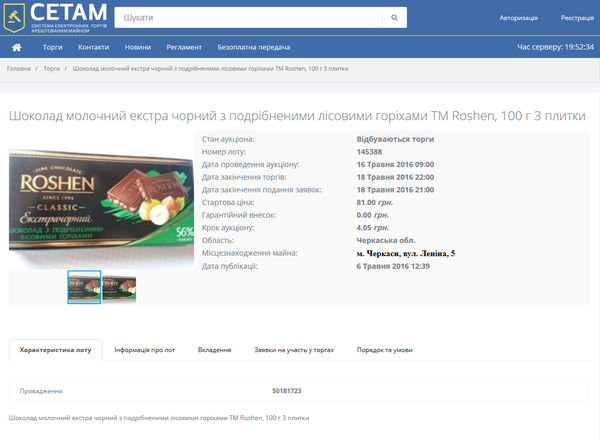This screenshot has width=600, height=438.
Task: Click the publication date 6 Травня 2016 12:39
Action: coord(393,266)
